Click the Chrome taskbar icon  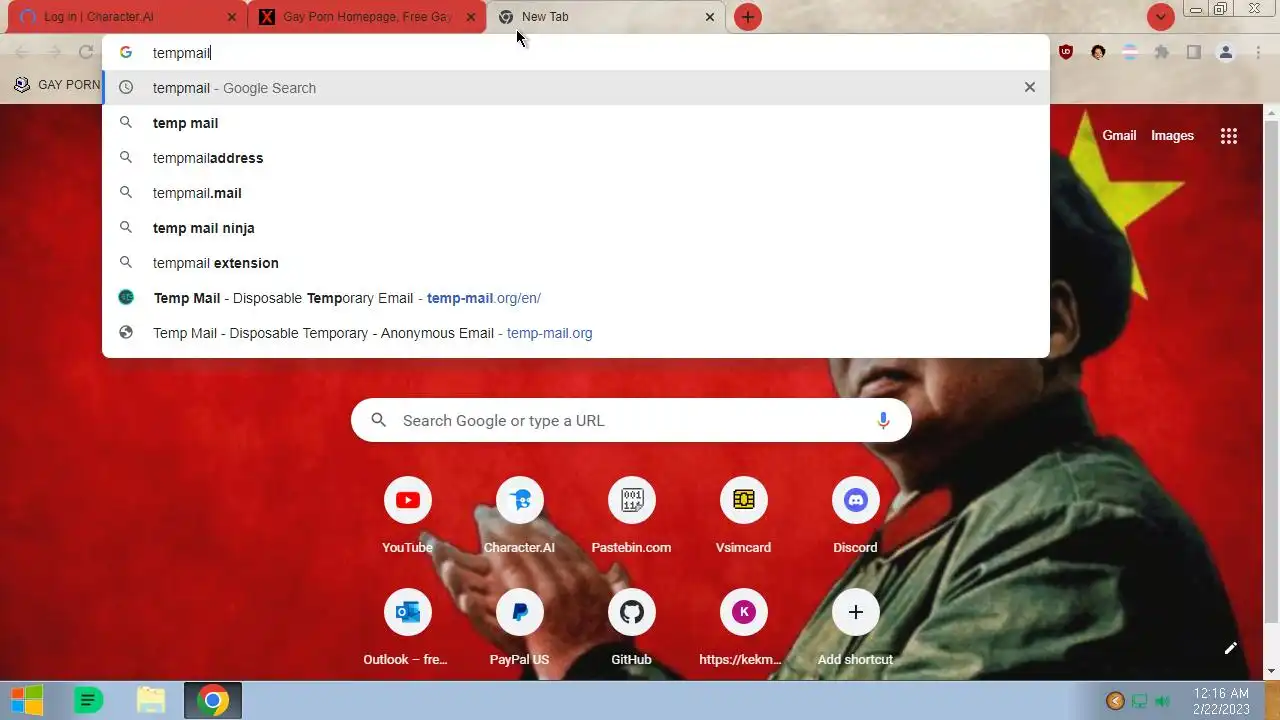point(212,700)
